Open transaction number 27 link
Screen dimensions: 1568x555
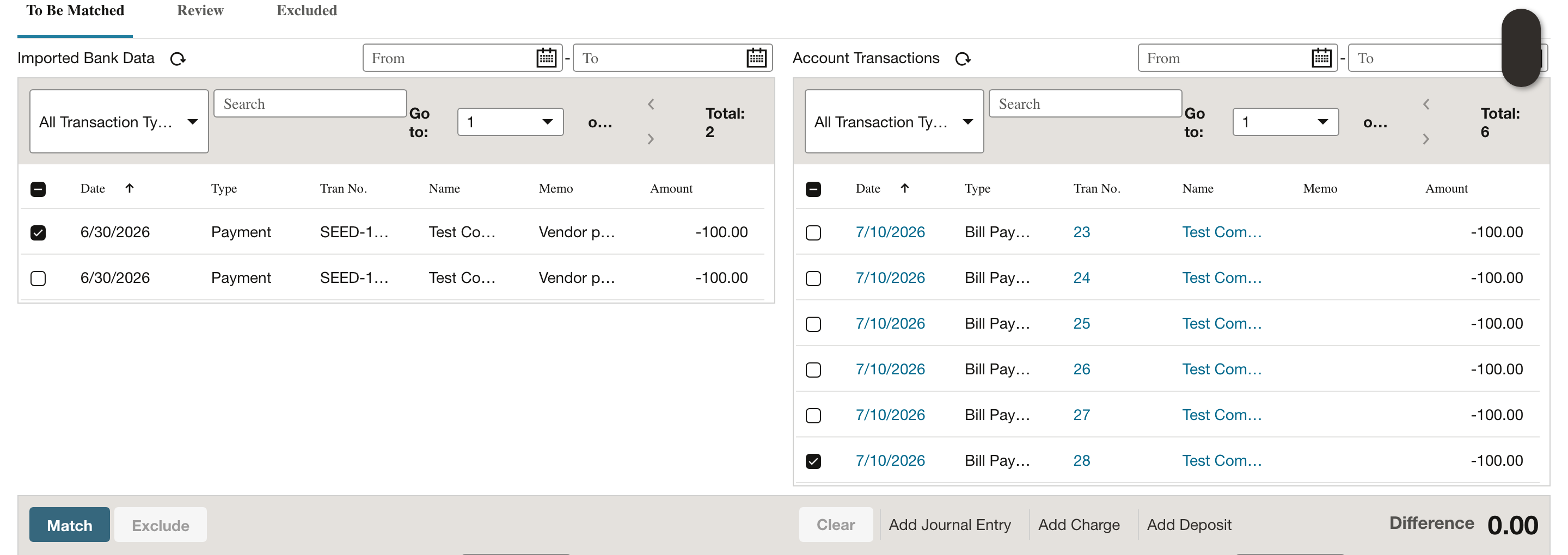pyautogui.click(x=1082, y=415)
